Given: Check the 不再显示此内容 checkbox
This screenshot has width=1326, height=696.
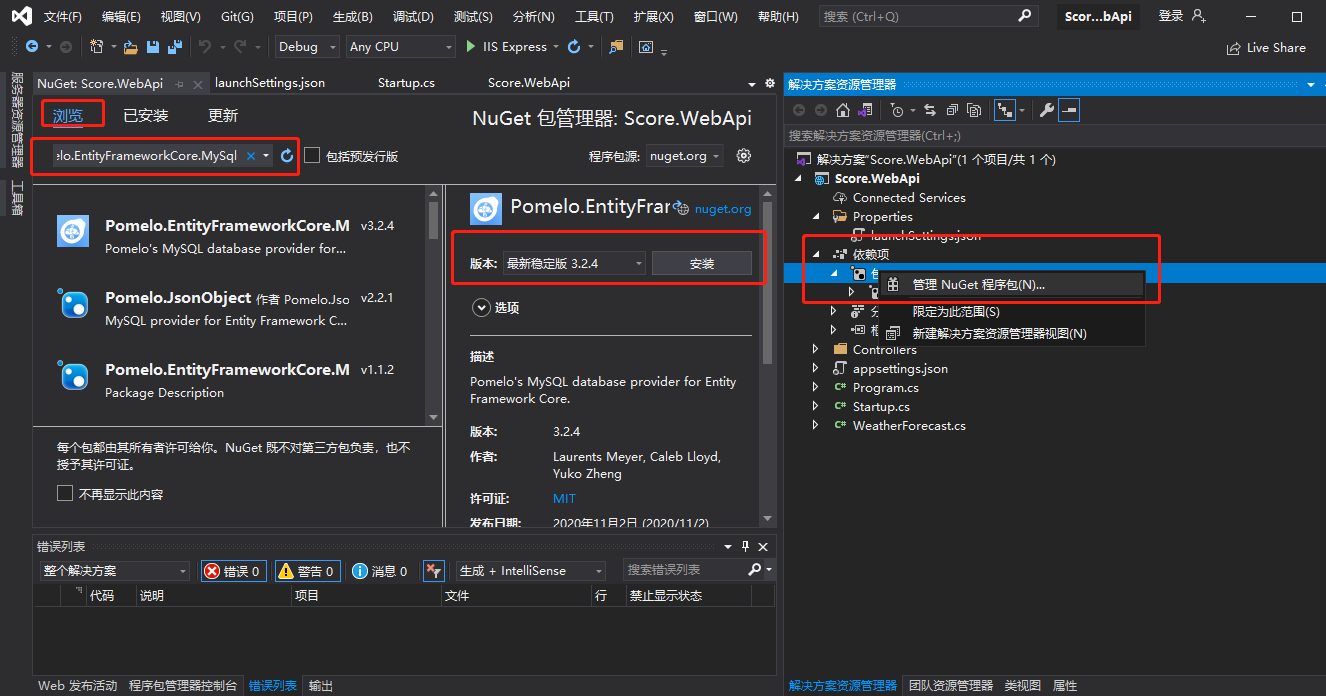Looking at the screenshot, I should (x=65, y=494).
